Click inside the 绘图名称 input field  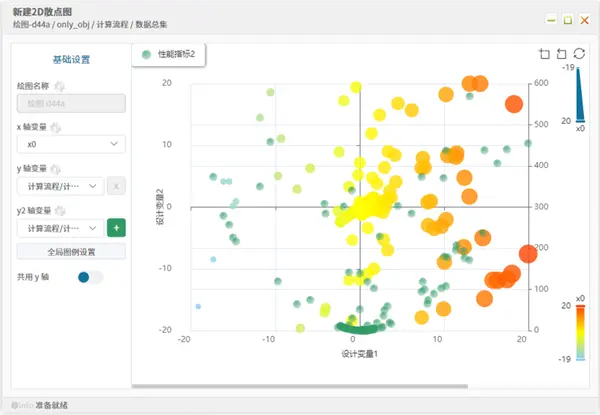71,104
